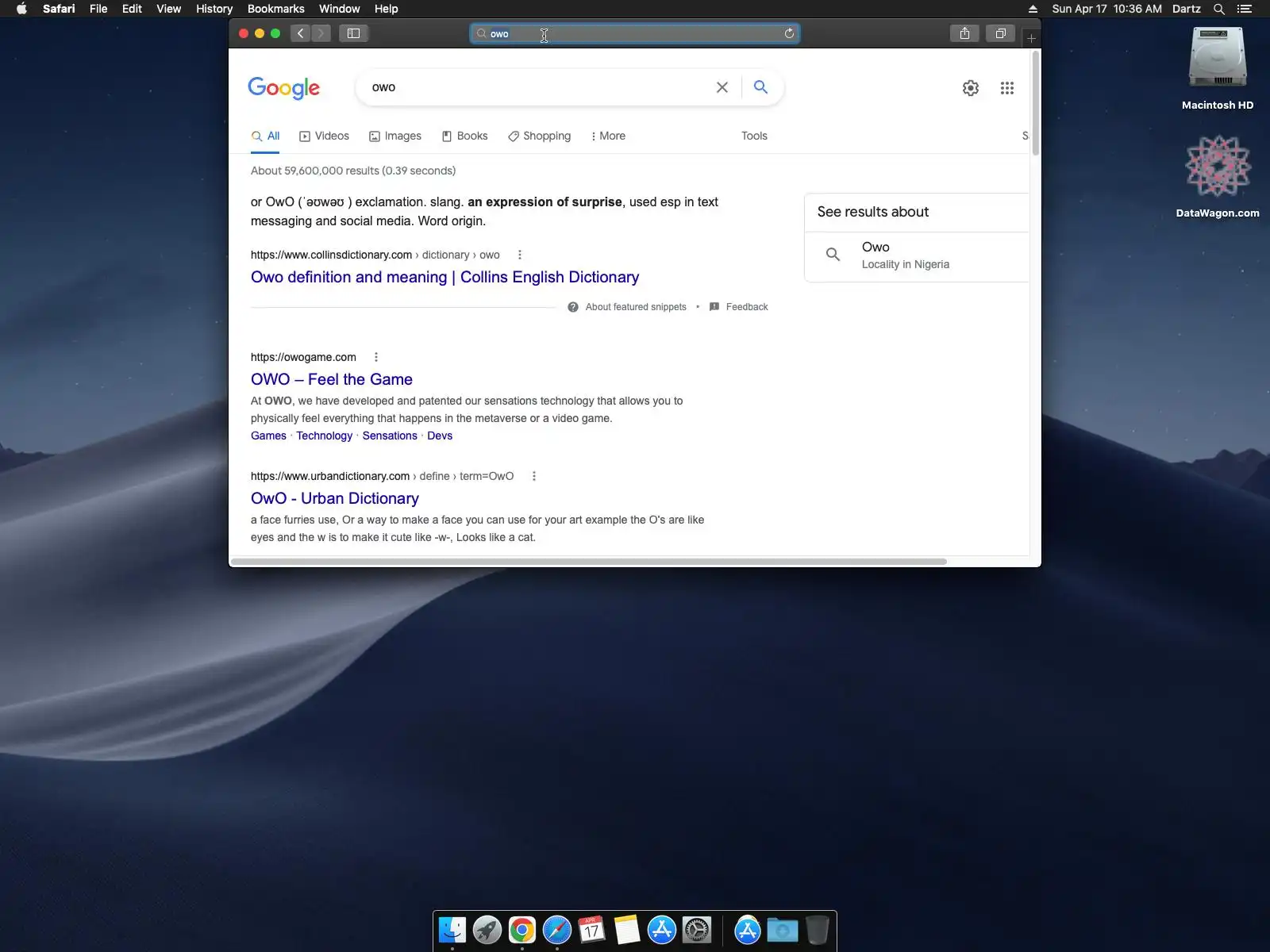
Task: Open Notification Center from the menu bar
Action: coord(1245,9)
